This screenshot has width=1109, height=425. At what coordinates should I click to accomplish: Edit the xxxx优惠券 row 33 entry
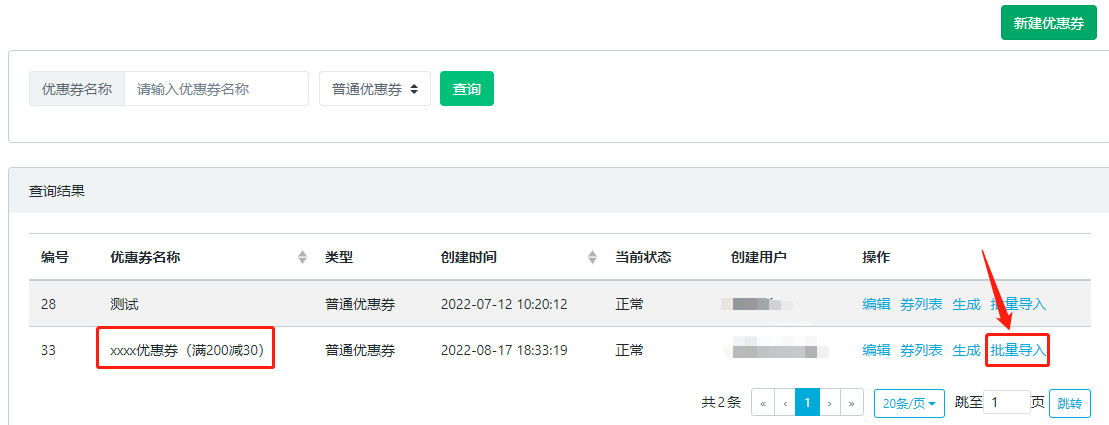pos(876,350)
